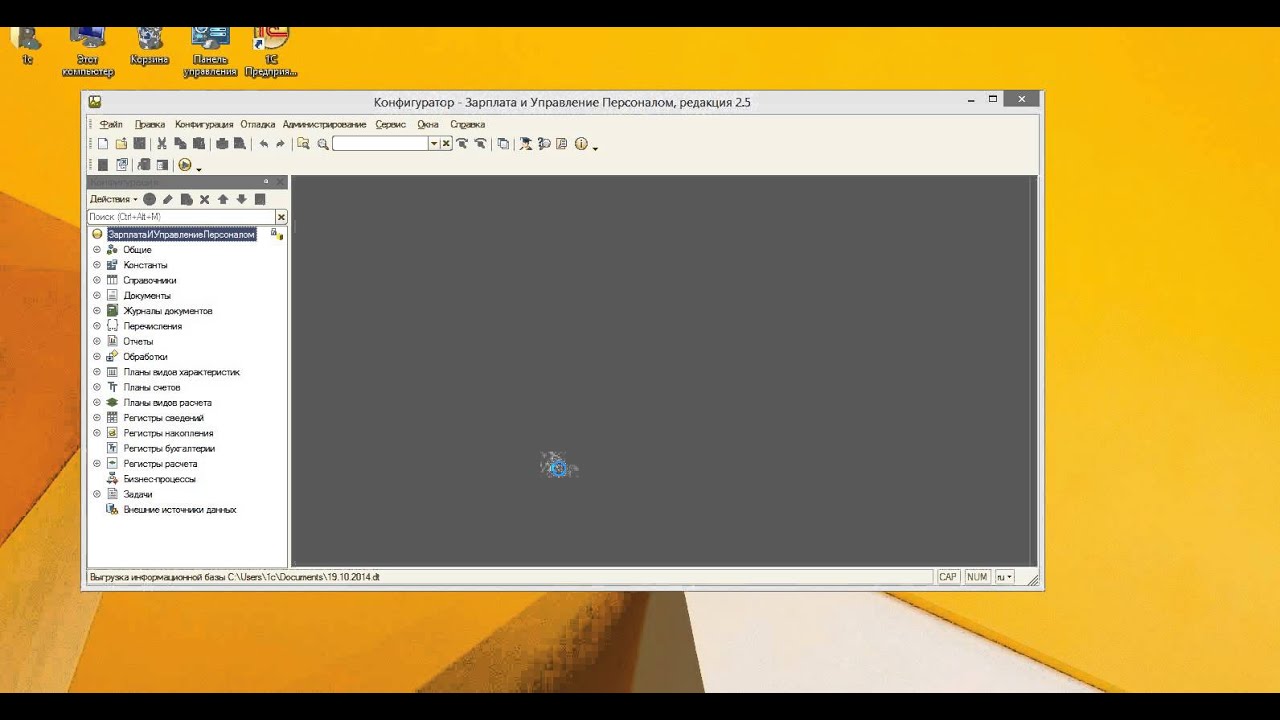Open the Окна menu
Viewport: 1280px width, 720px height.
tap(428, 124)
